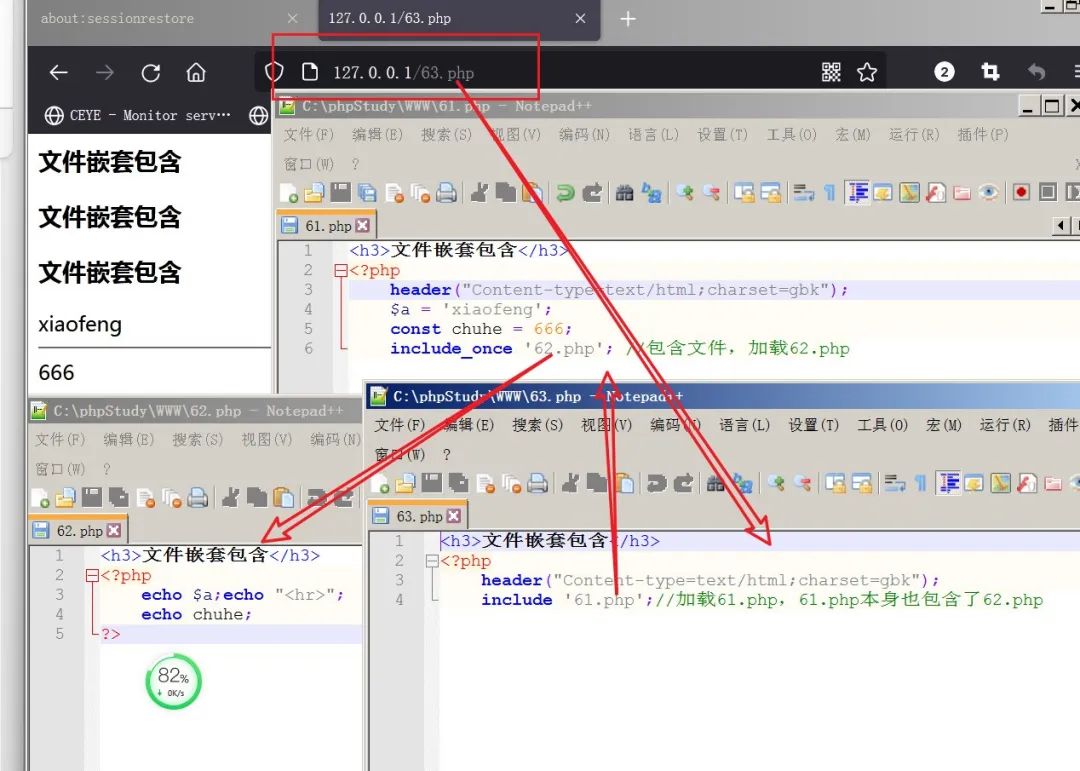Image resolution: width=1080 pixels, height=771 pixels.
Task: Open 插件(P) menu in 61.php window
Action: [983, 134]
